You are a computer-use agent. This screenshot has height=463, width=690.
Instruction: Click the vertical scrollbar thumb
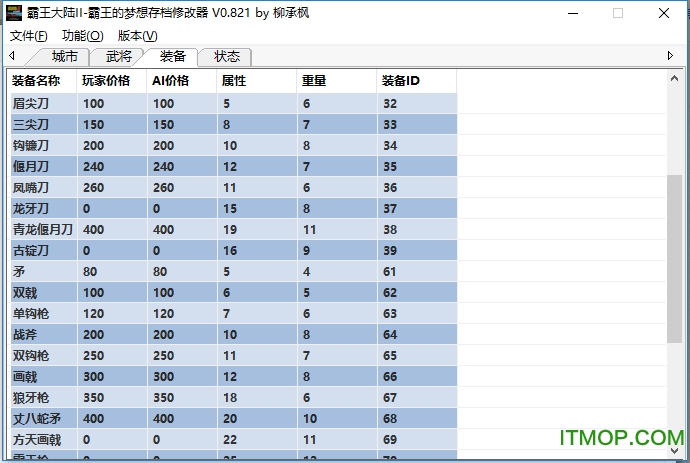674,259
